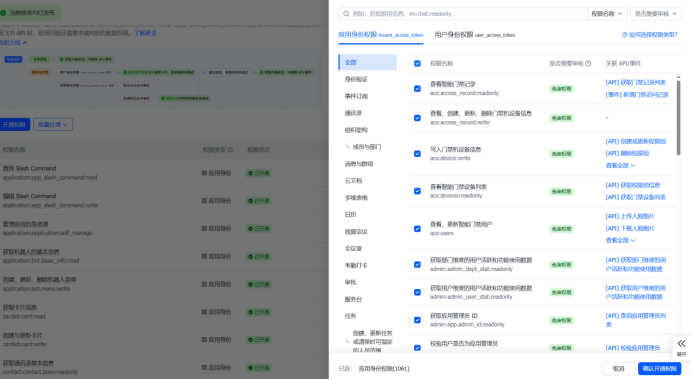Viewport: 692px width, 380px height.
Task: Uncheck the acs:device:write permission checkbox
Action: coord(417,154)
